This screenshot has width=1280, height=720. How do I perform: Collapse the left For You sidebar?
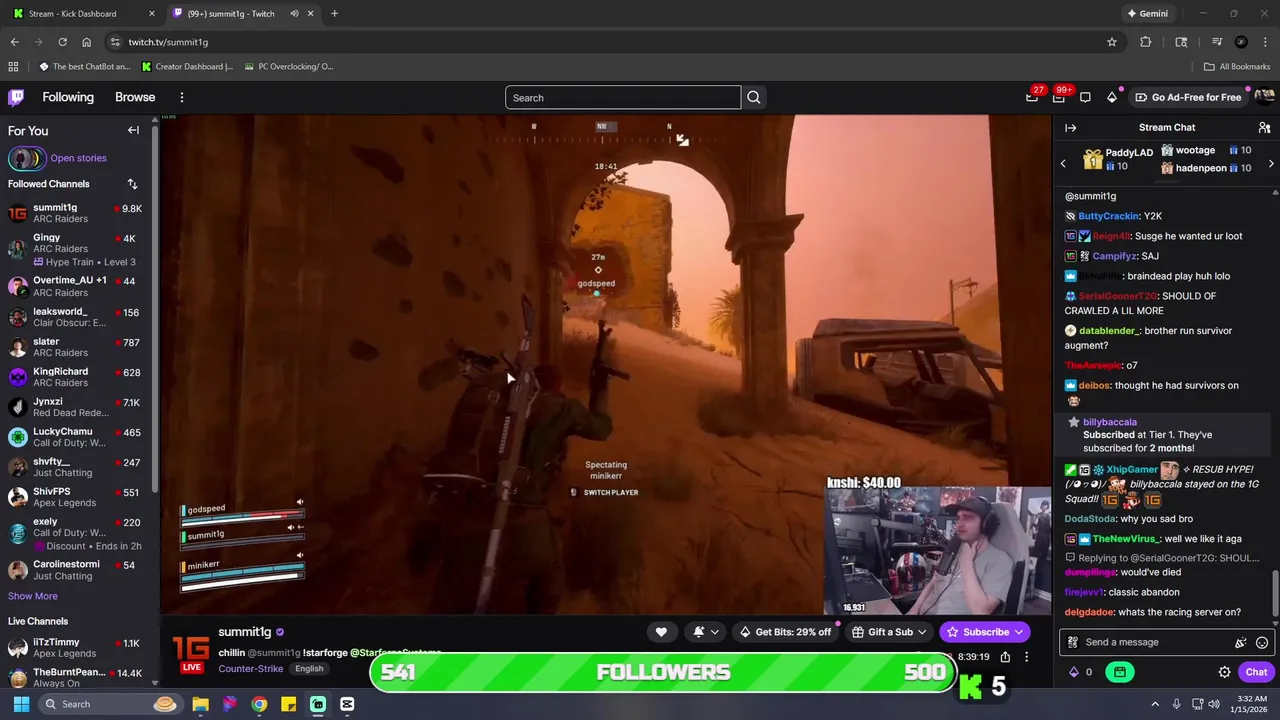coord(133,130)
